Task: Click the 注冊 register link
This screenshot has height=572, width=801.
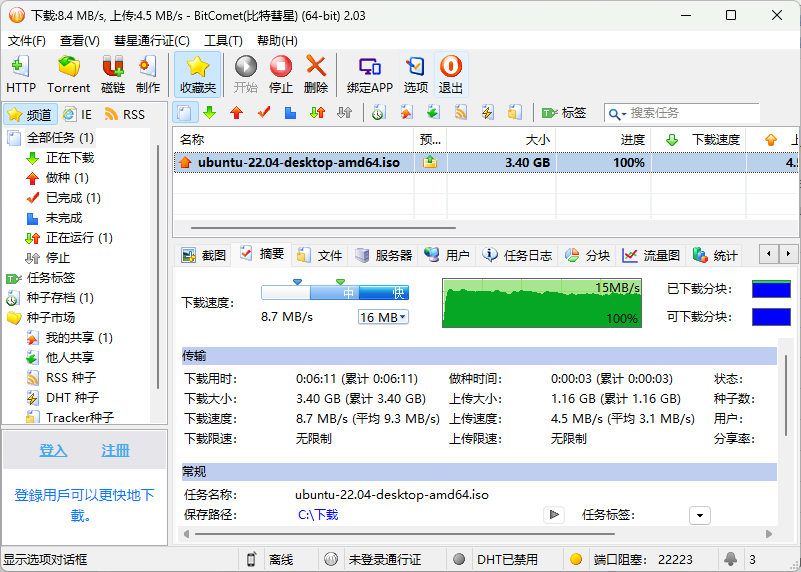Action: [115, 450]
